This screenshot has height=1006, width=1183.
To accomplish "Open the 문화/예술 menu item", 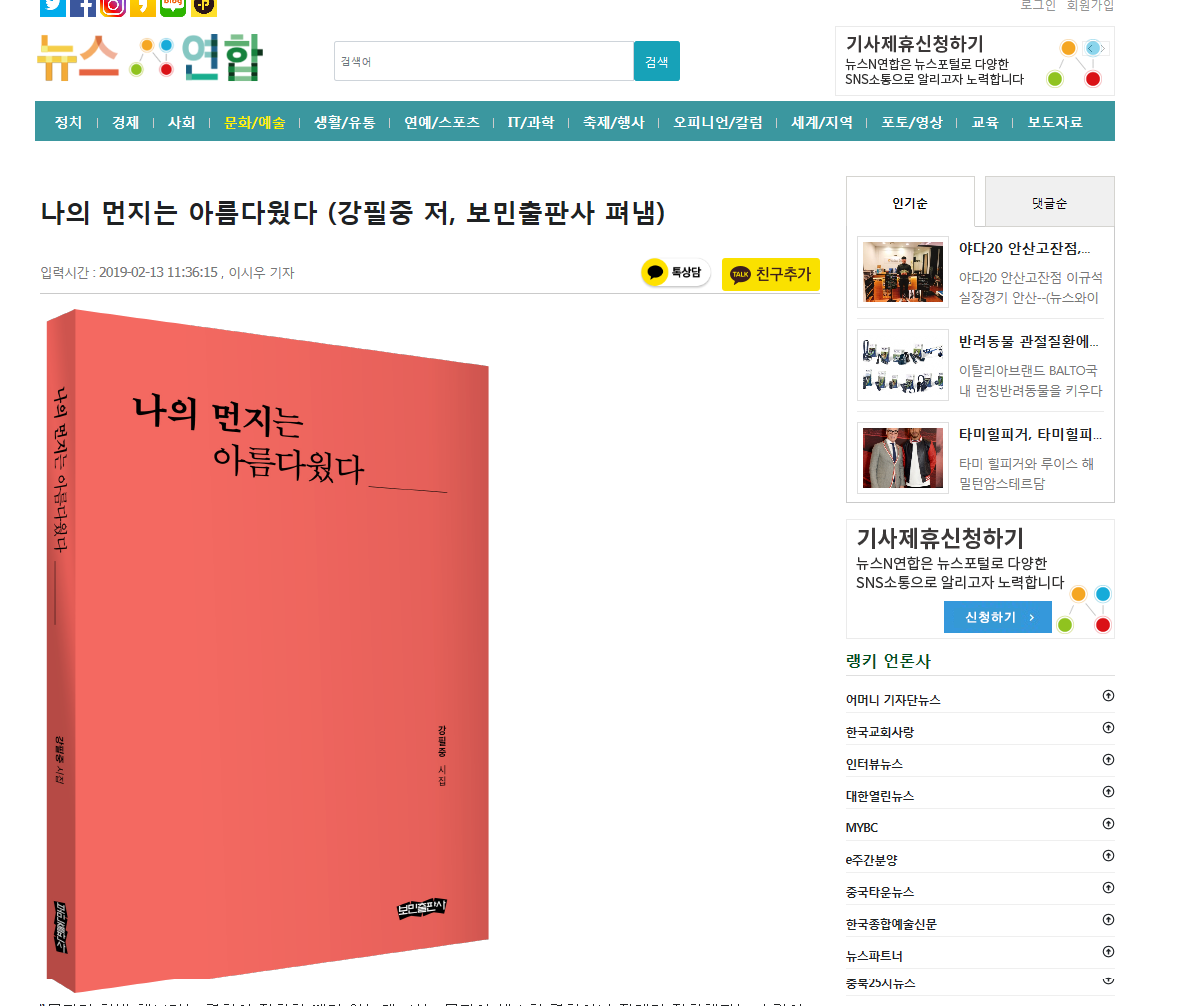I will pos(255,122).
